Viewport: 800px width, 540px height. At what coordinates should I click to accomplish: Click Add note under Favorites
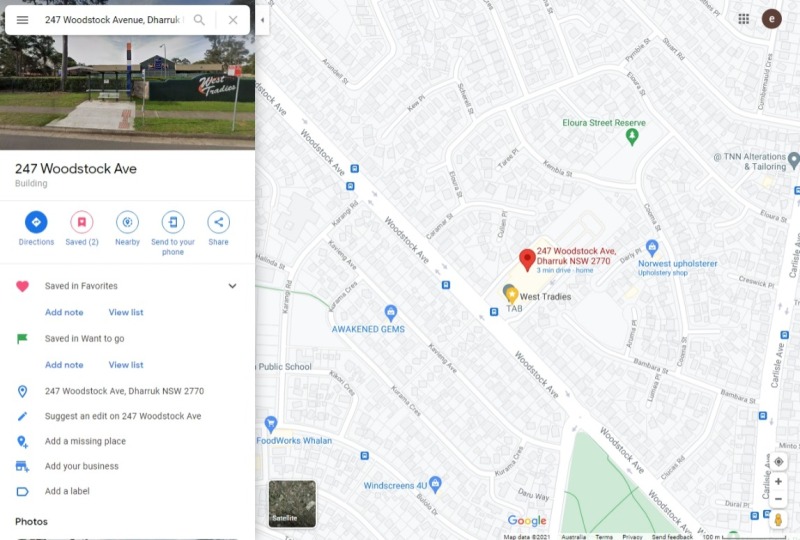tap(64, 312)
